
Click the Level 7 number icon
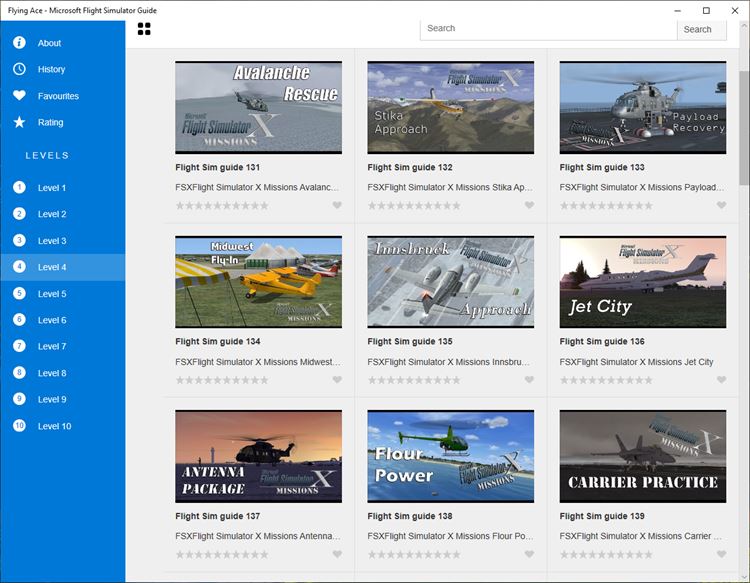(x=19, y=346)
